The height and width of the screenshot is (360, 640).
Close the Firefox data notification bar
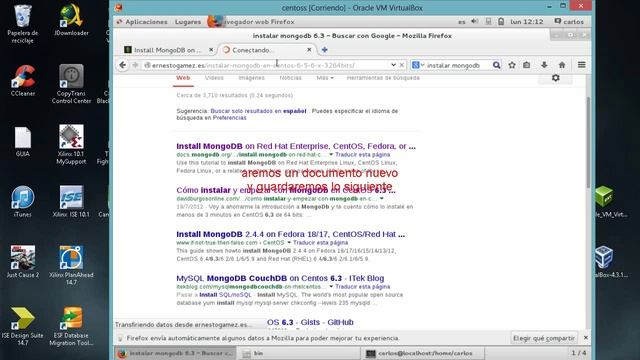click(x=586, y=338)
